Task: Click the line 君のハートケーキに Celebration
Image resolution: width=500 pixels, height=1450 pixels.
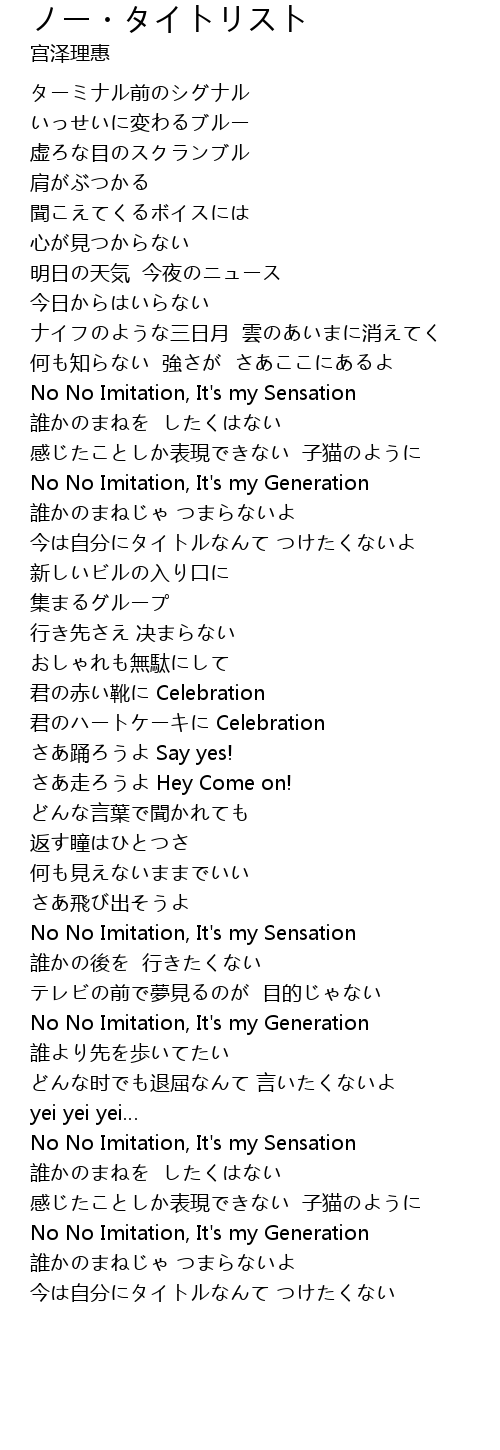Action: click(x=178, y=723)
